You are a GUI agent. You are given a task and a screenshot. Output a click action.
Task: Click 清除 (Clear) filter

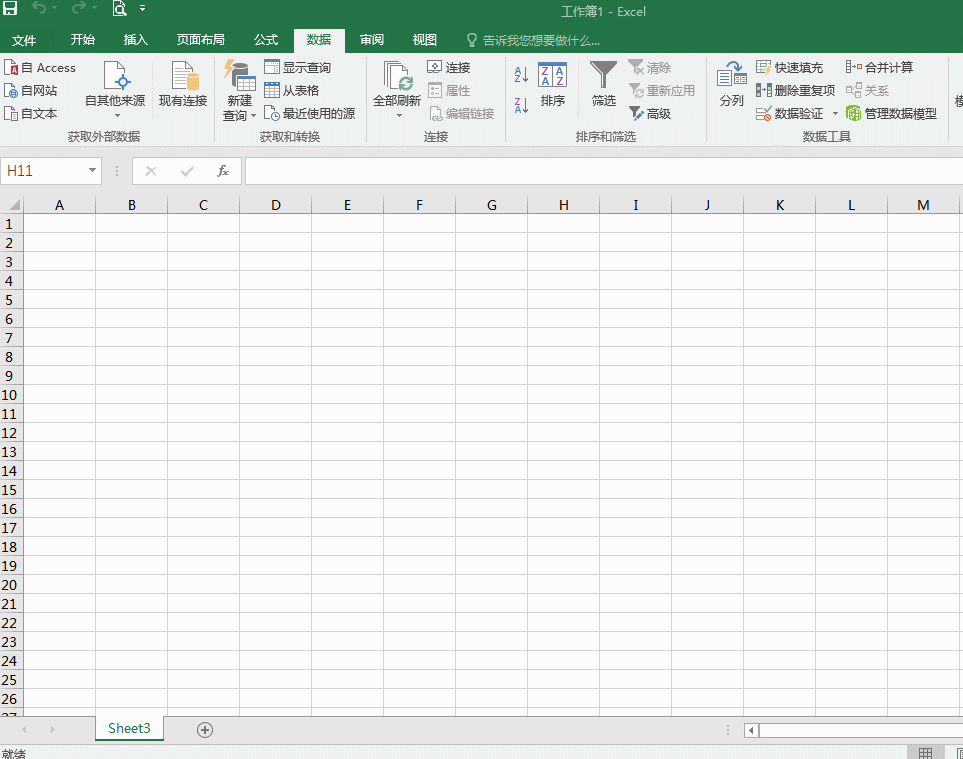click(x=650, y=68)
